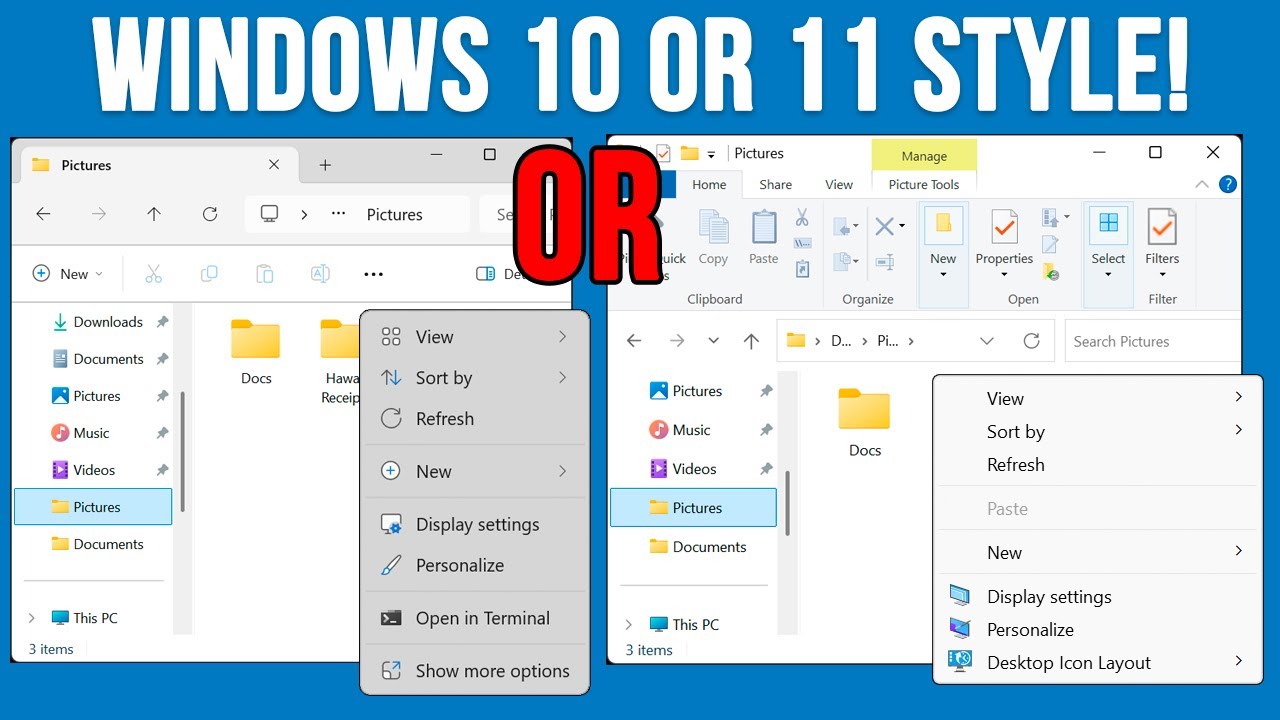Click Copy path icon in Clipboard group
Screen dimensions: 1280x720
802,243
